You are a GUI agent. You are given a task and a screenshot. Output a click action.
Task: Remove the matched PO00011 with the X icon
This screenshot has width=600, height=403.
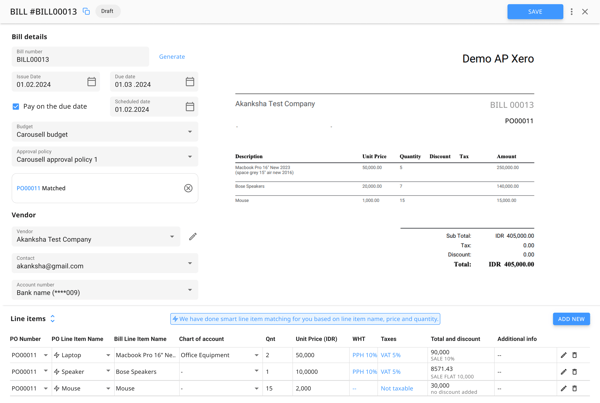pos(188,188)
